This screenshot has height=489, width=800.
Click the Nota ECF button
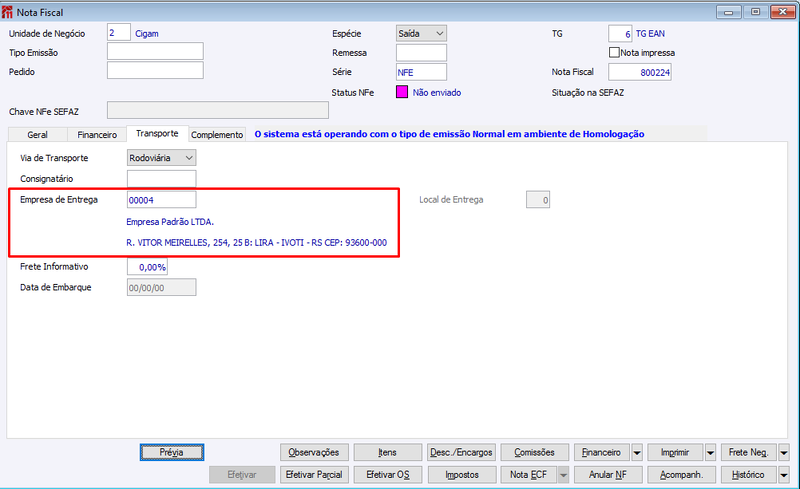[529, 475]
